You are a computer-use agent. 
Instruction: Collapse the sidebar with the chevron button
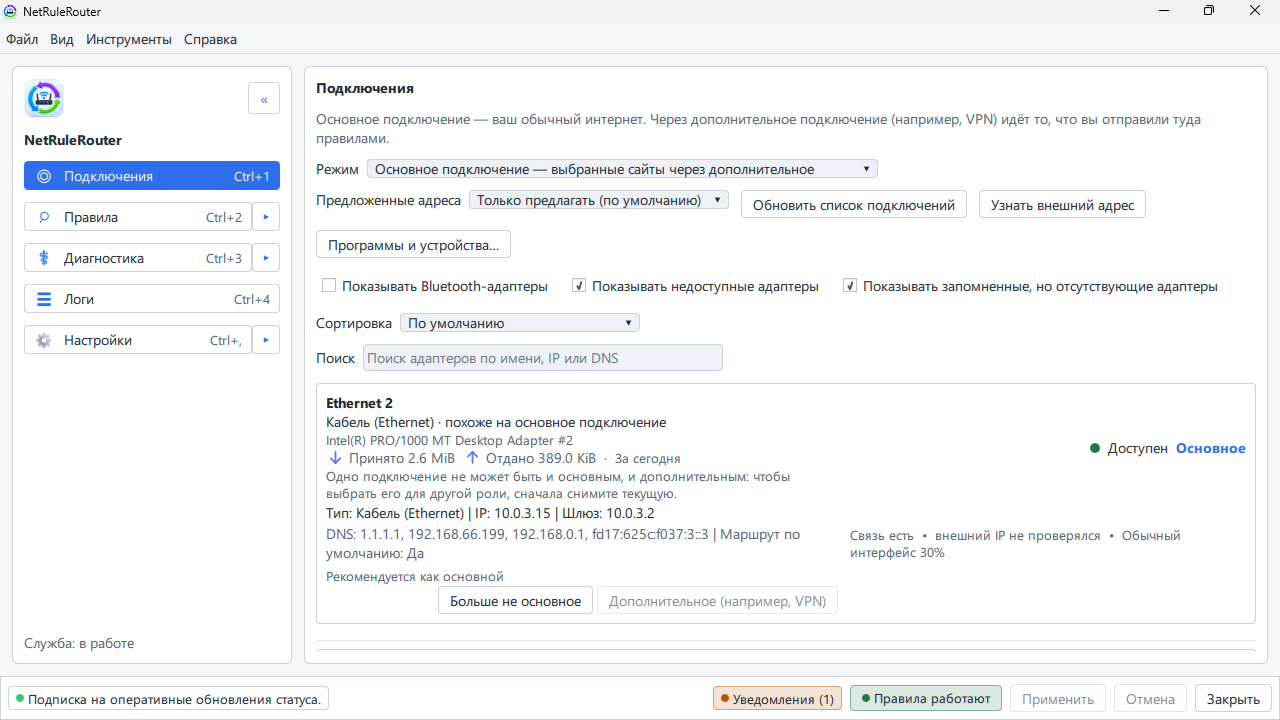264,99
